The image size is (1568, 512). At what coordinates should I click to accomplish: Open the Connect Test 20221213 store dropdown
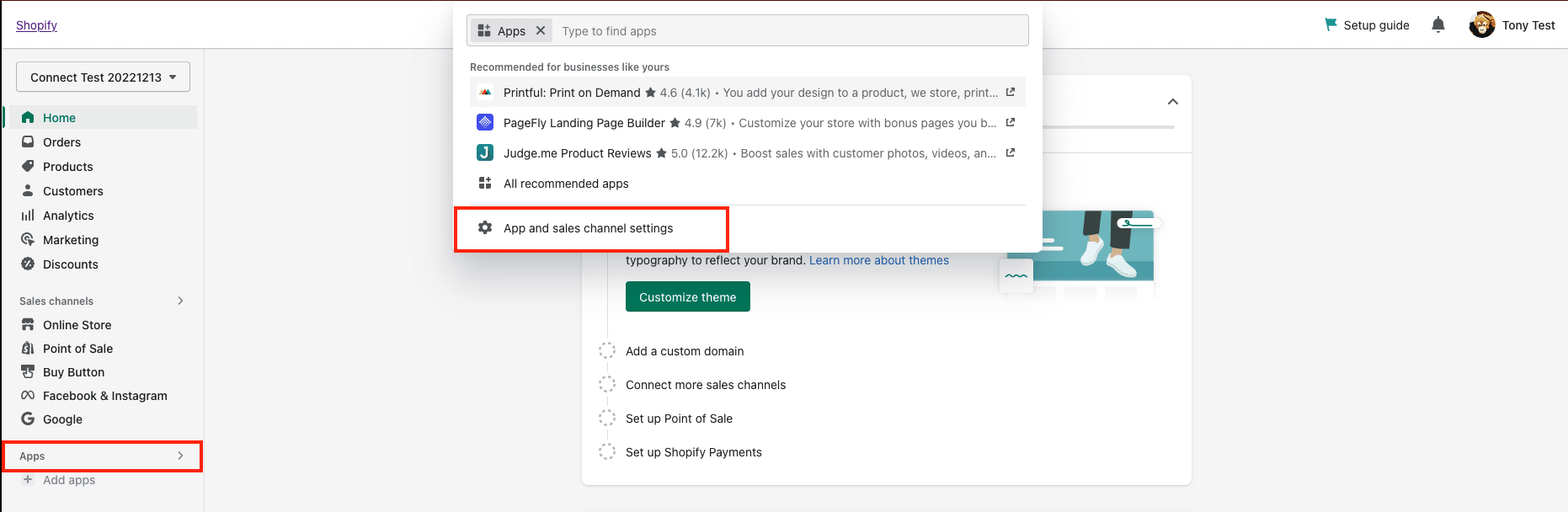(103, 77)
